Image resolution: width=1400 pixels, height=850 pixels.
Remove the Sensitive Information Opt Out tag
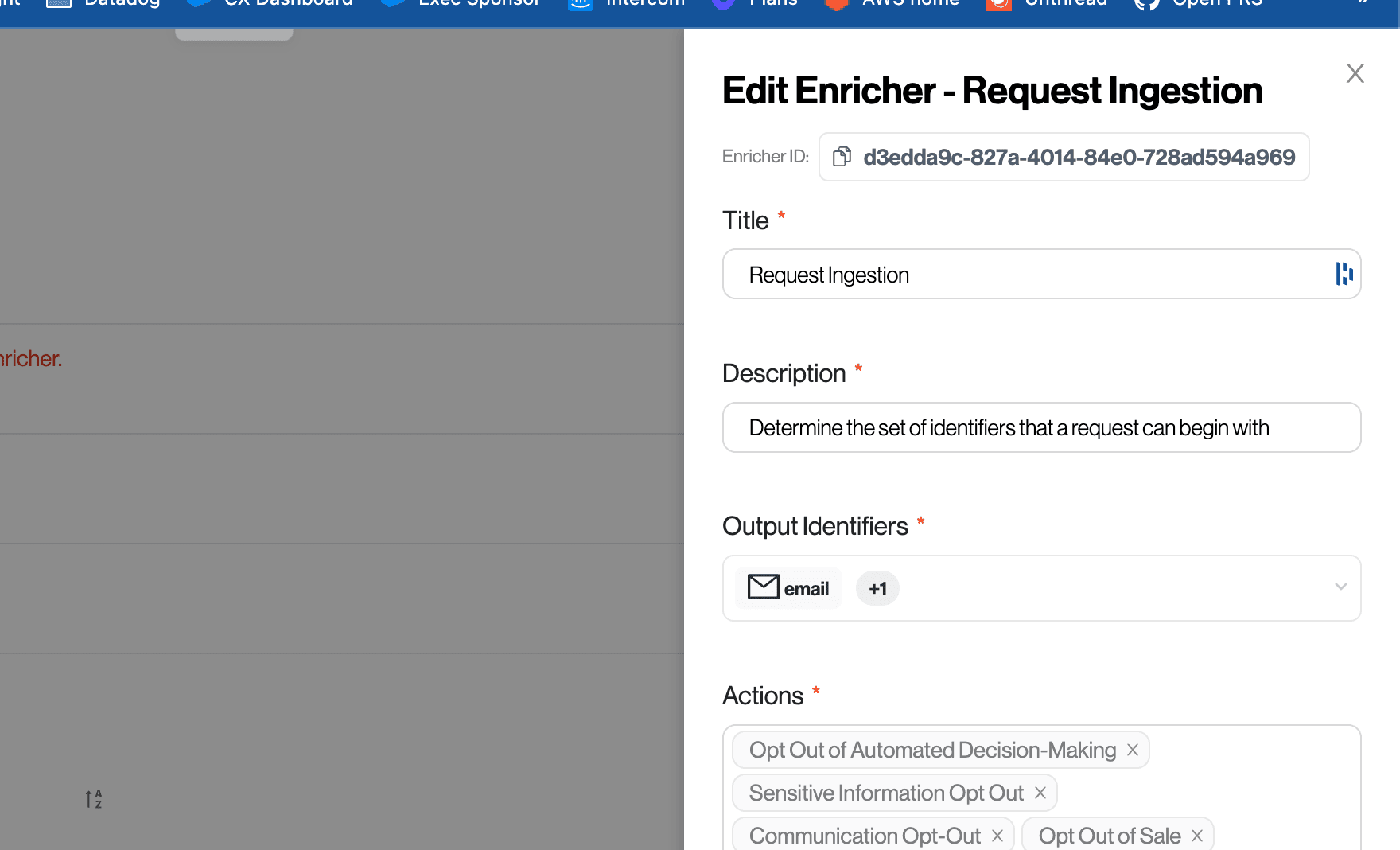click(1040, 793)
